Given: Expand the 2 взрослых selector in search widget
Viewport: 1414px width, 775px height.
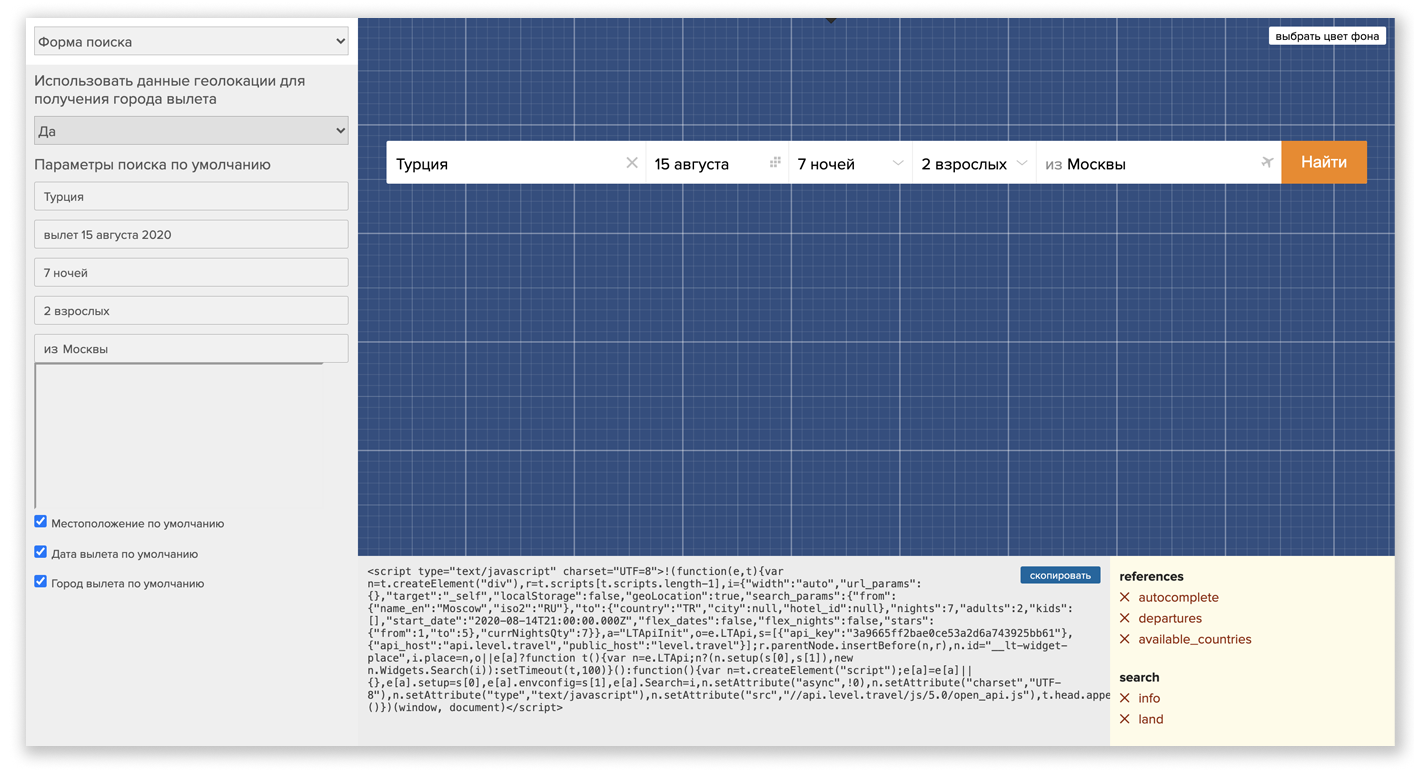Looking at the screenshot, I should (974, 163).
